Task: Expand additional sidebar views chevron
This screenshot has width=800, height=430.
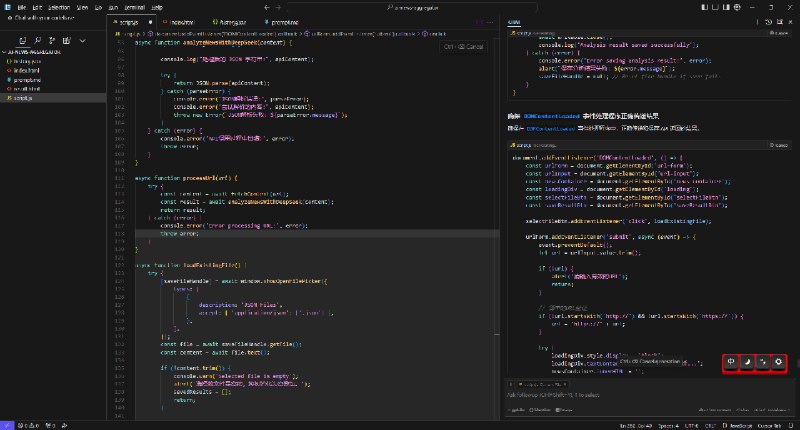Action: (x=82, y=40)
